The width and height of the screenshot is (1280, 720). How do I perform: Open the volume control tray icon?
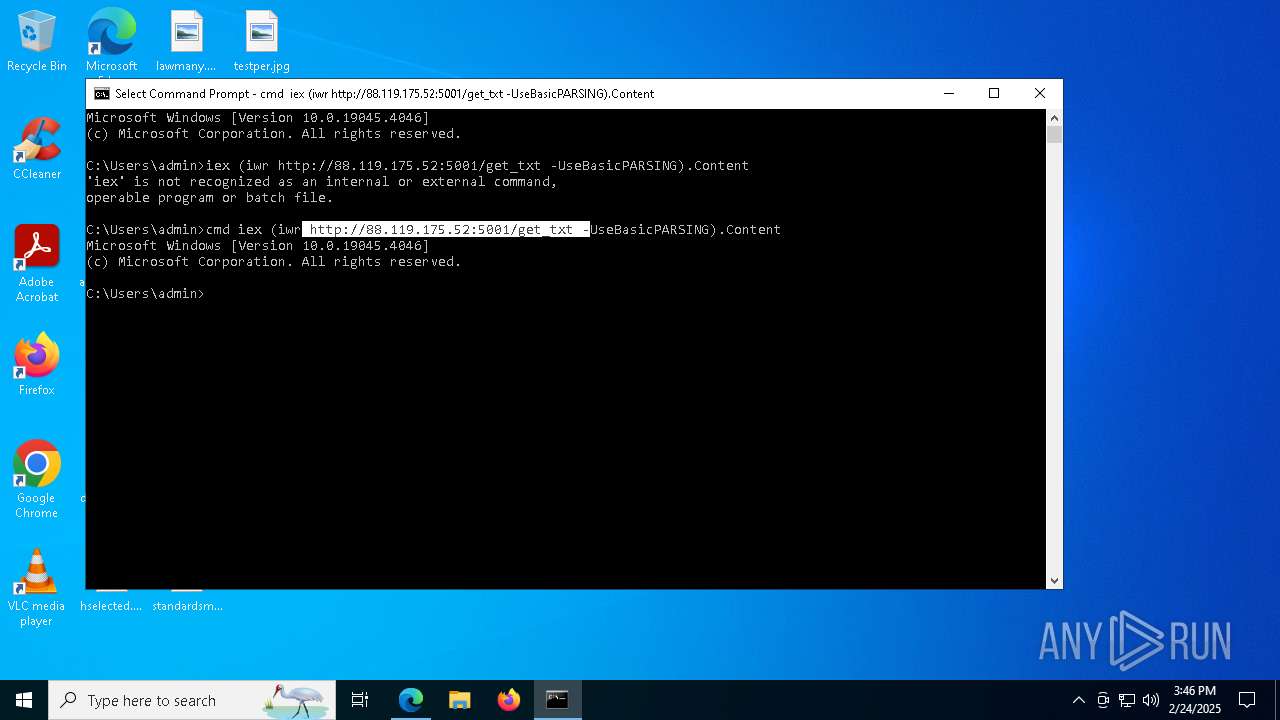[1151, 700]
